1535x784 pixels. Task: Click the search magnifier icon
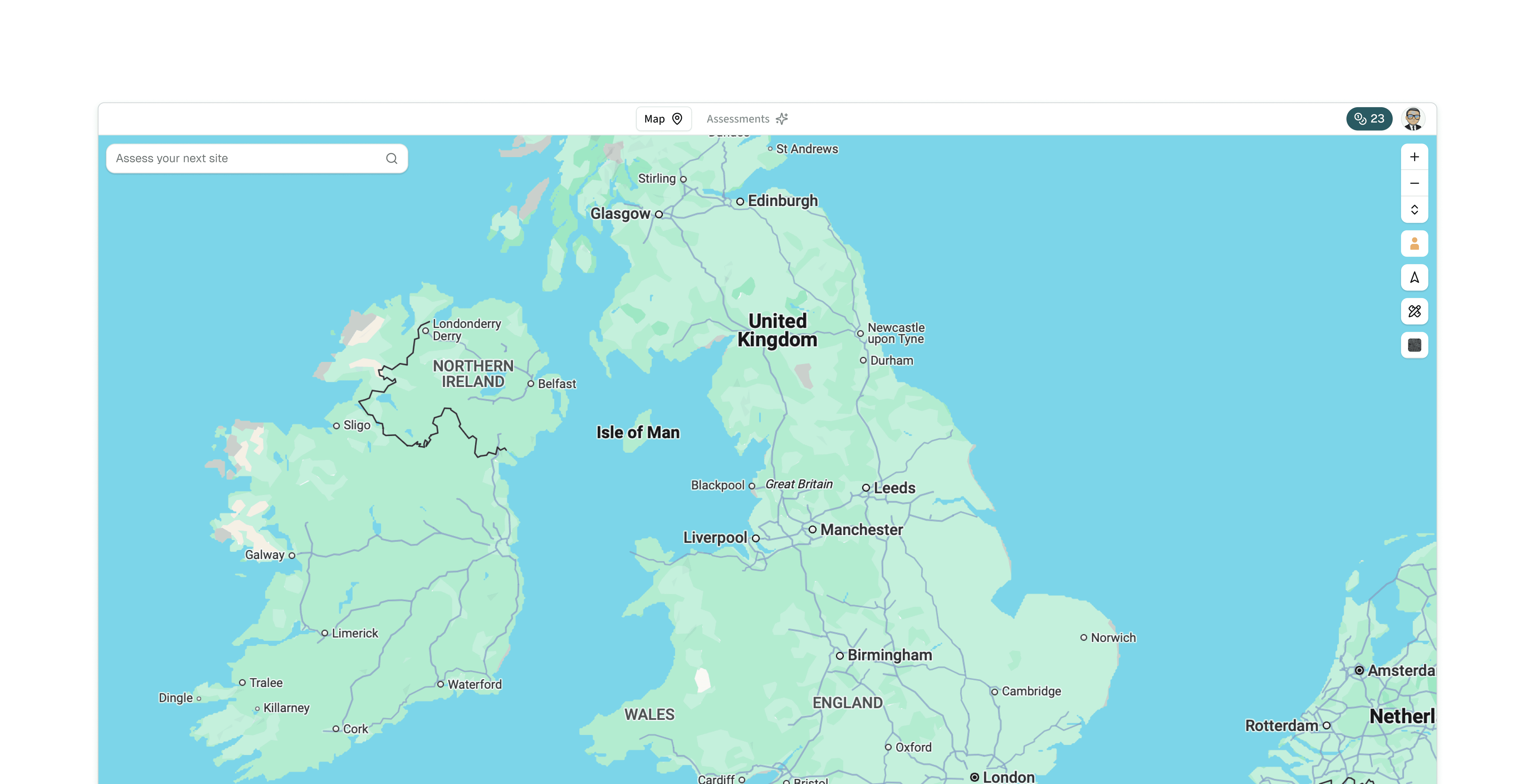pyautogui.click(x=391, y=159)
